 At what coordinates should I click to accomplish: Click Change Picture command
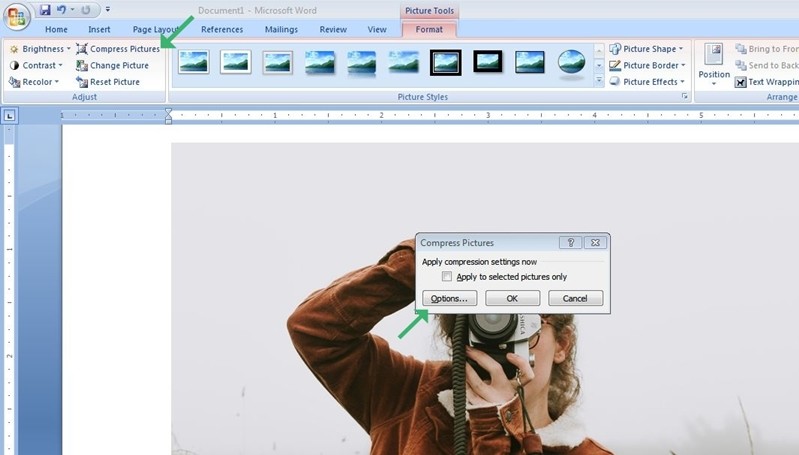coord(112,65)
